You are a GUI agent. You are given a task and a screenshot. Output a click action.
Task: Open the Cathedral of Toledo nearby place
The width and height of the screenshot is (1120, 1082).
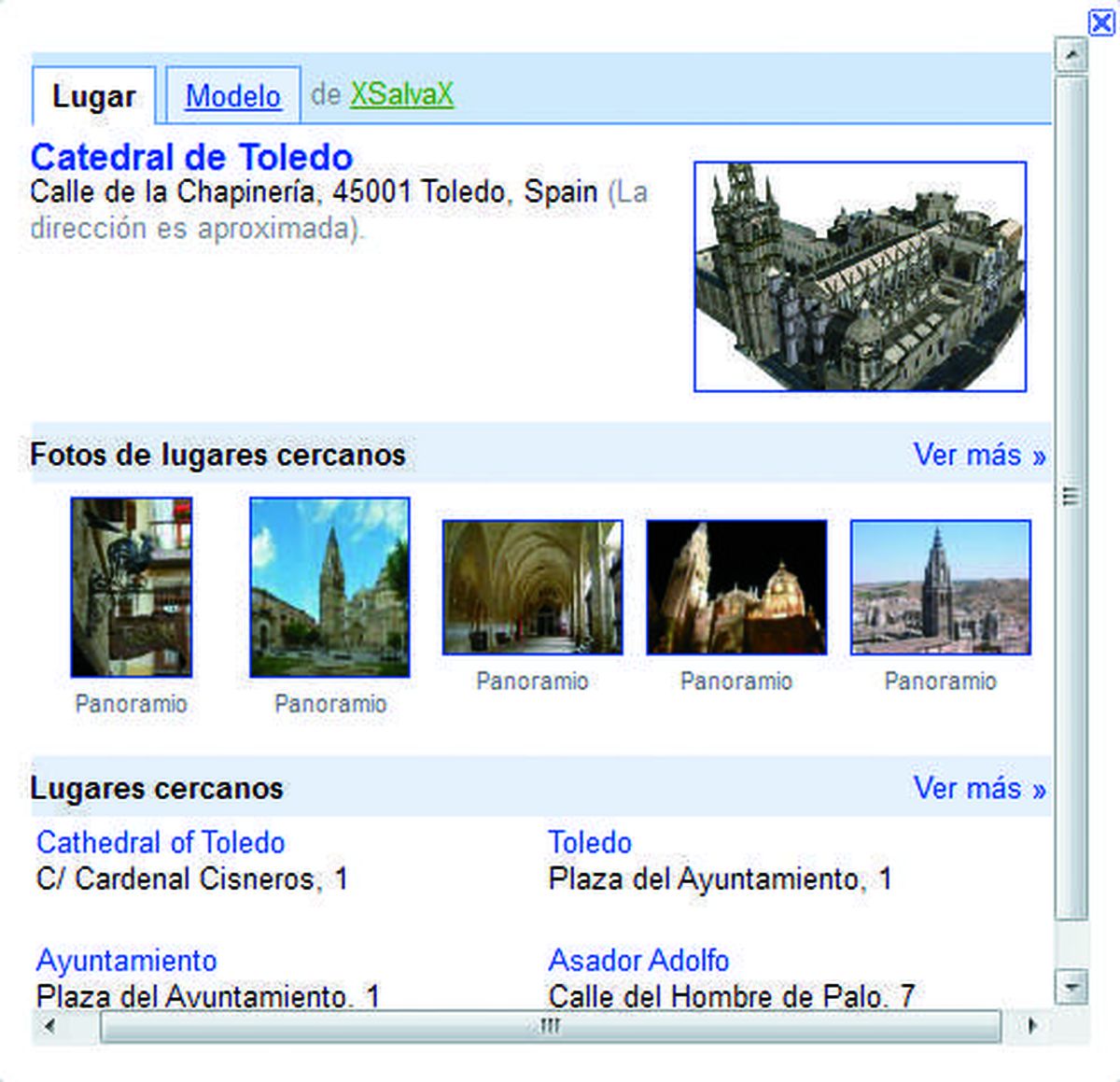click(x=161, y=843)
